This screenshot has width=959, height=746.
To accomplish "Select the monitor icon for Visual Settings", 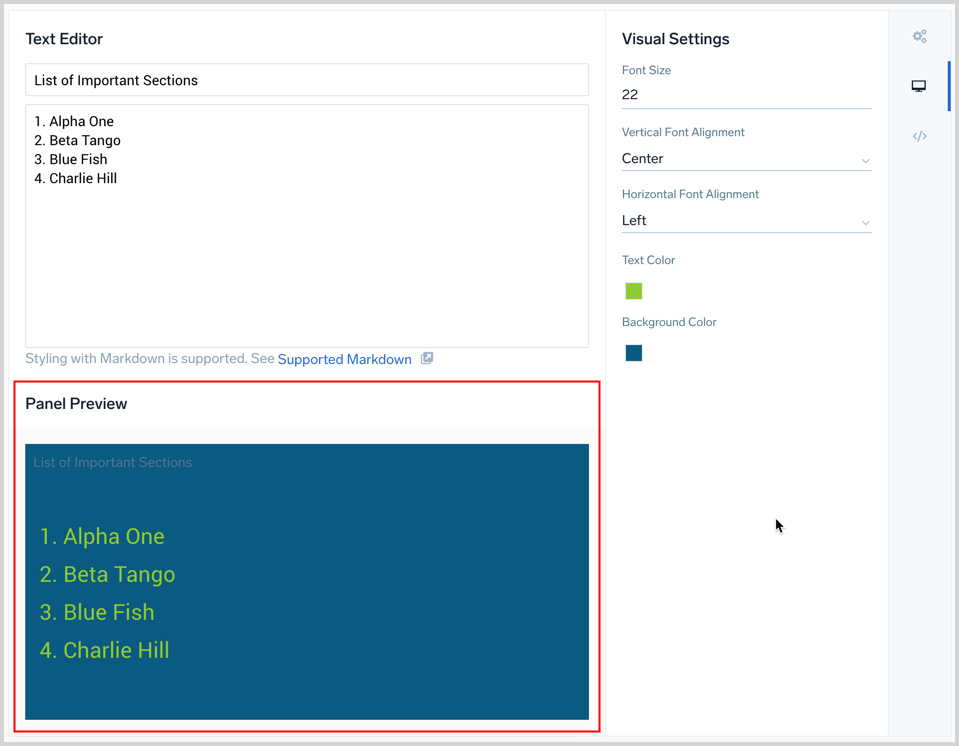I will tap(918, 85).
